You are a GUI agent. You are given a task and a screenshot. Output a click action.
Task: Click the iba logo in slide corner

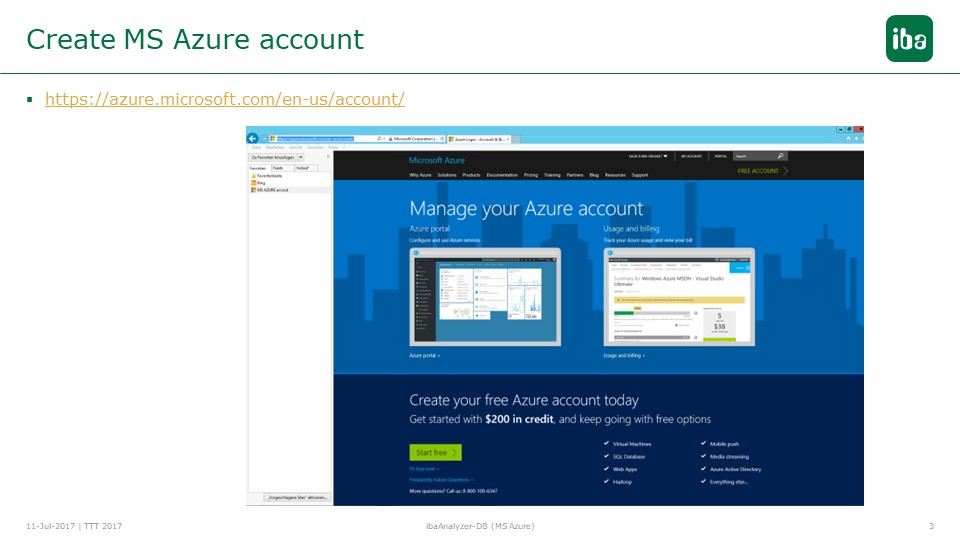click(909, 39)
